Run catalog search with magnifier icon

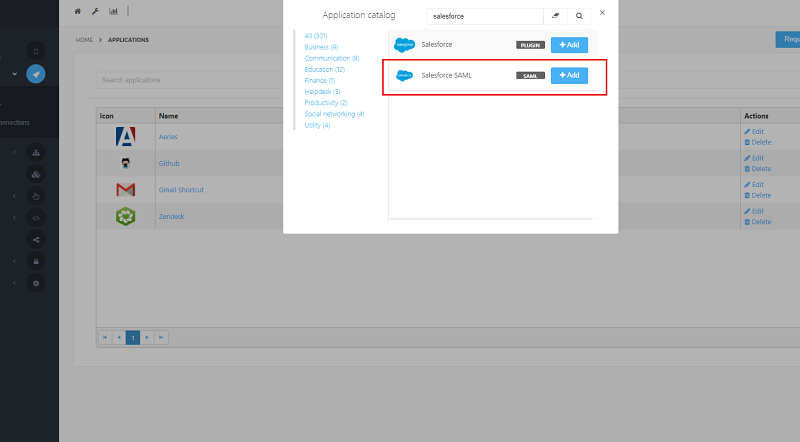click(x=579, y=16)
